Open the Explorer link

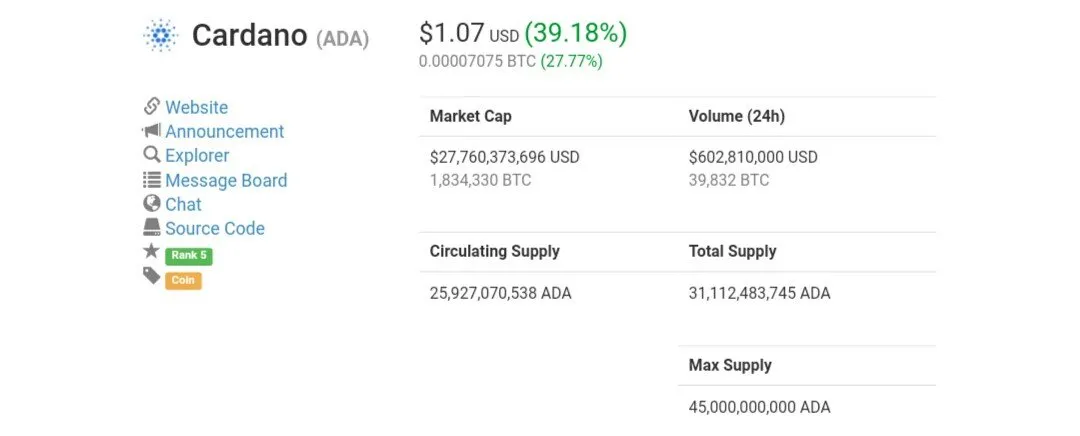tap(197, 156)
